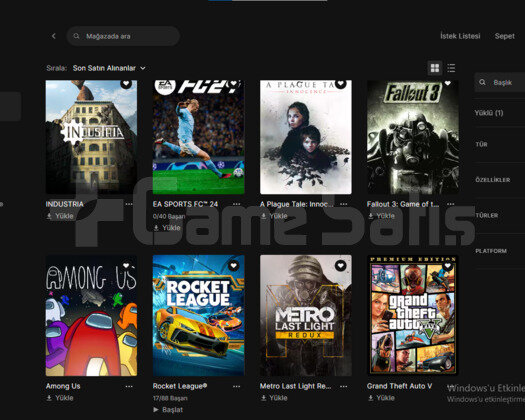Select the Grand Theft Auto V title text

click(x=399, y=386)
